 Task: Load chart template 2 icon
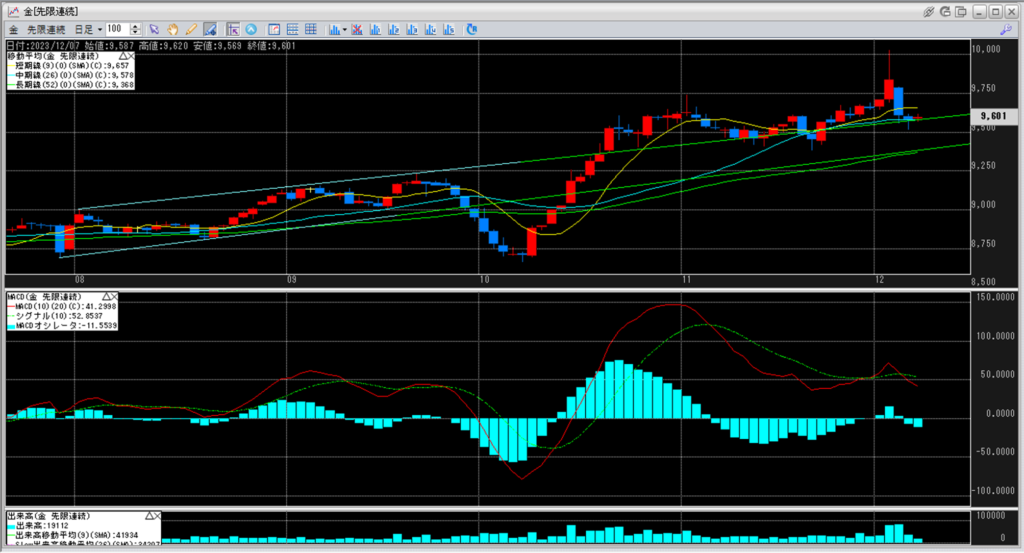point(393,29)
